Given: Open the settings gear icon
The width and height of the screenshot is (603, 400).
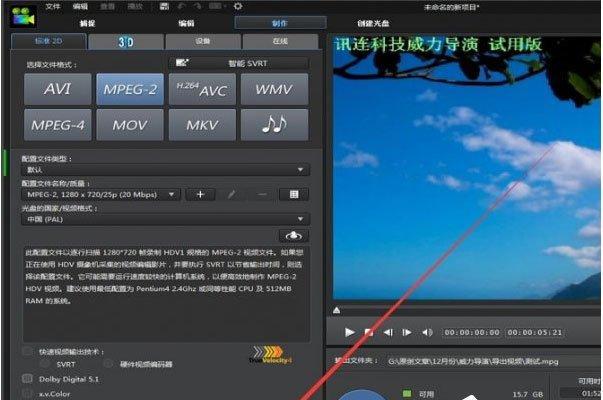Looking at the screenshot, I should [238, 6].
